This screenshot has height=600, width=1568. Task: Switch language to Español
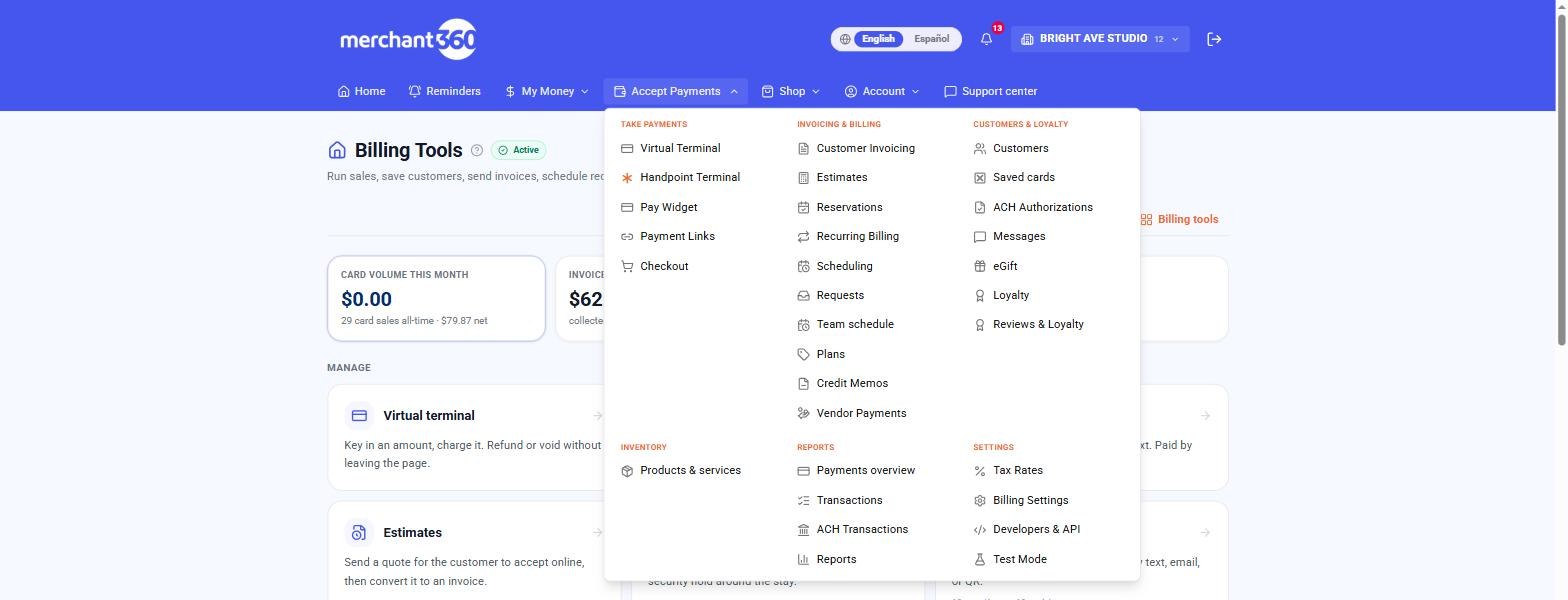(931, 39)
